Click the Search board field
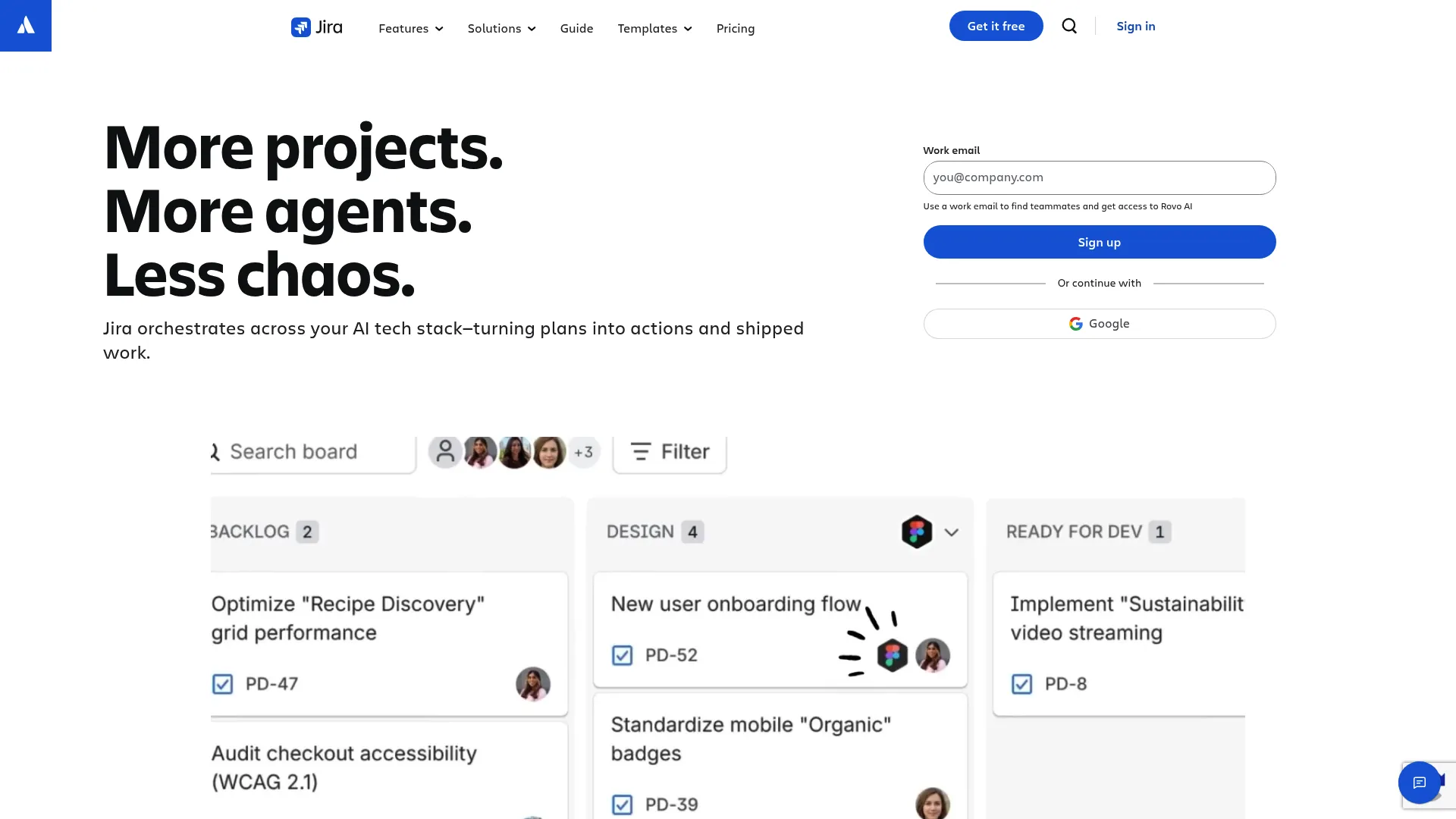This screenshot has height=819, width=1456. [313, 453]
